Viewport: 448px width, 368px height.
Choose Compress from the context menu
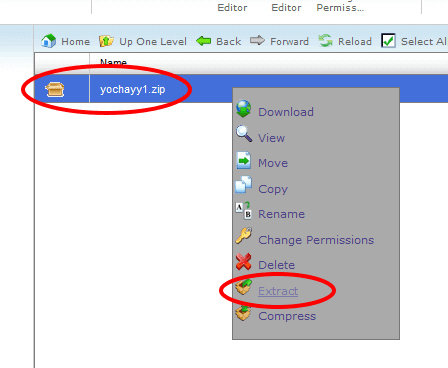tap(287, 316)
